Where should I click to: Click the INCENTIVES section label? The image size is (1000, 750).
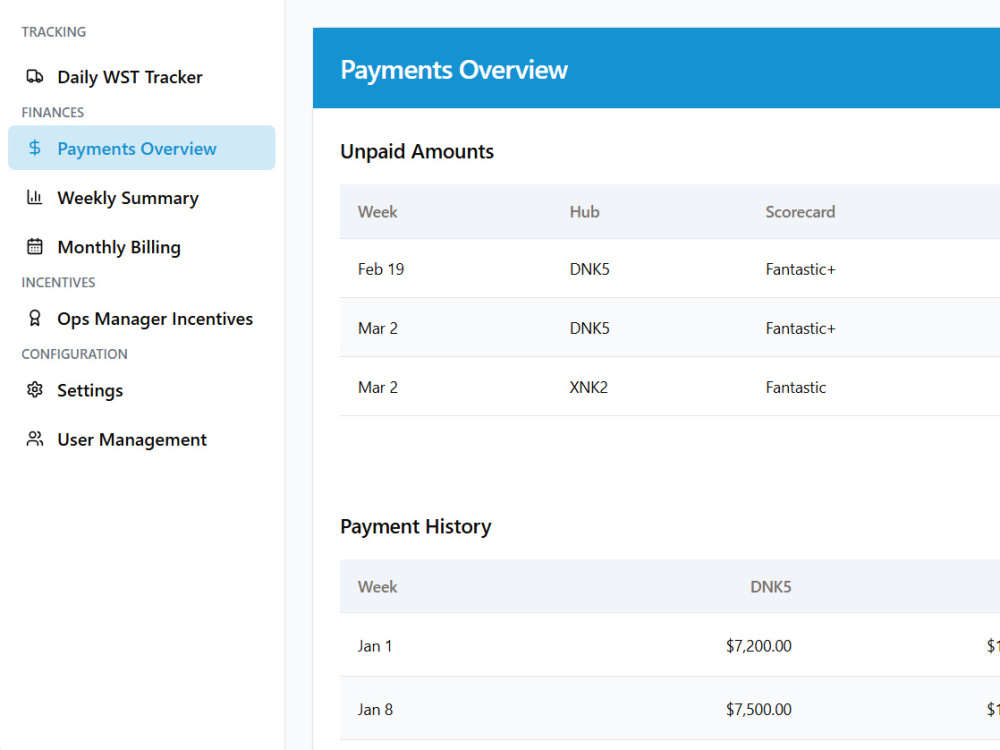point(58,283)
